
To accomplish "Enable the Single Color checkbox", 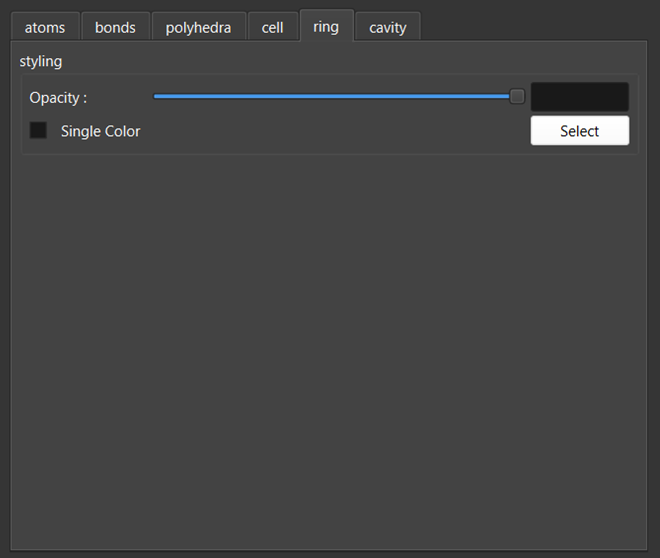I will click(x=38, y=131).
